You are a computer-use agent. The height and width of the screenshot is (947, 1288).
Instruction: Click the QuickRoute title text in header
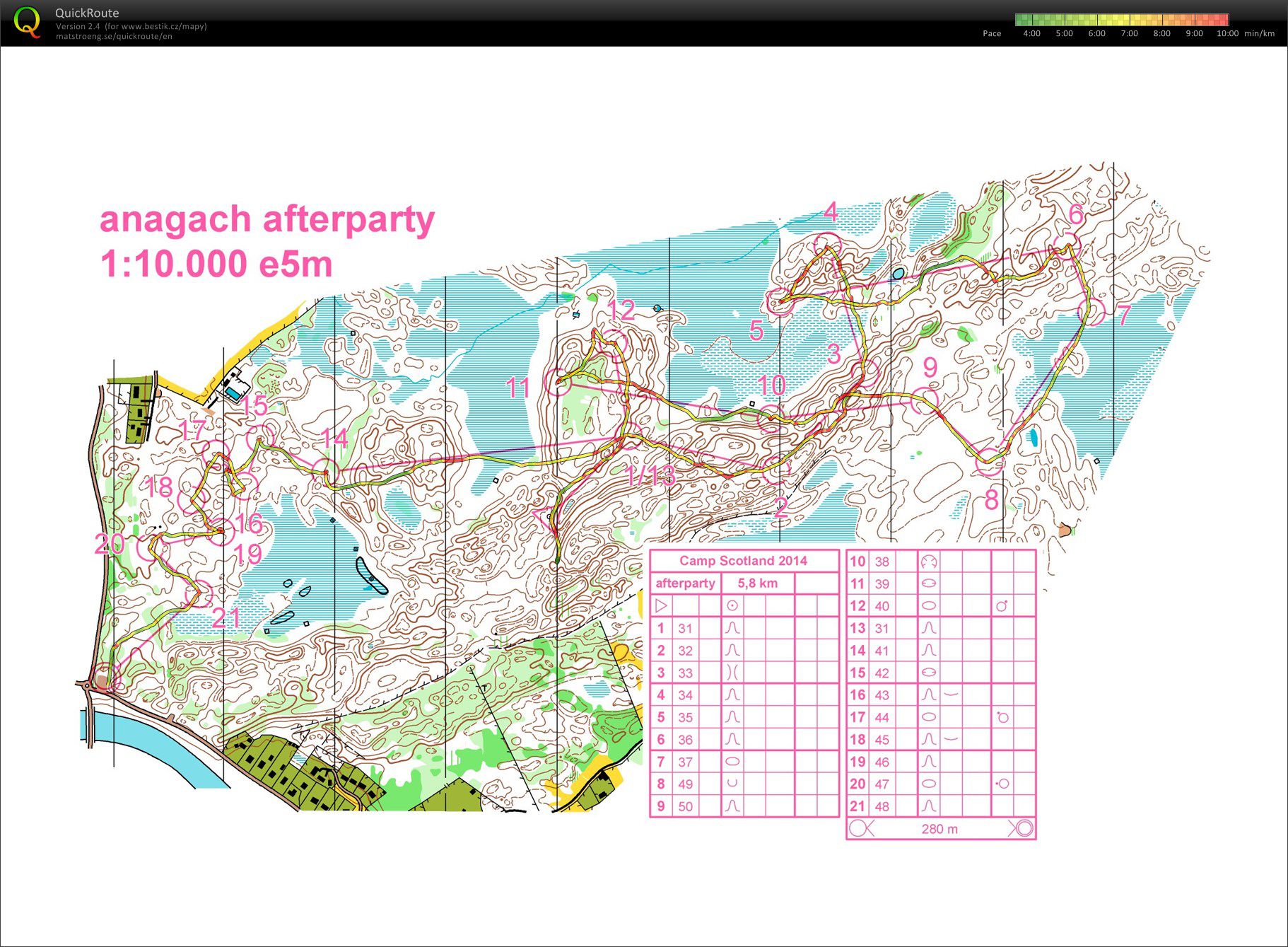coord(87,13)
